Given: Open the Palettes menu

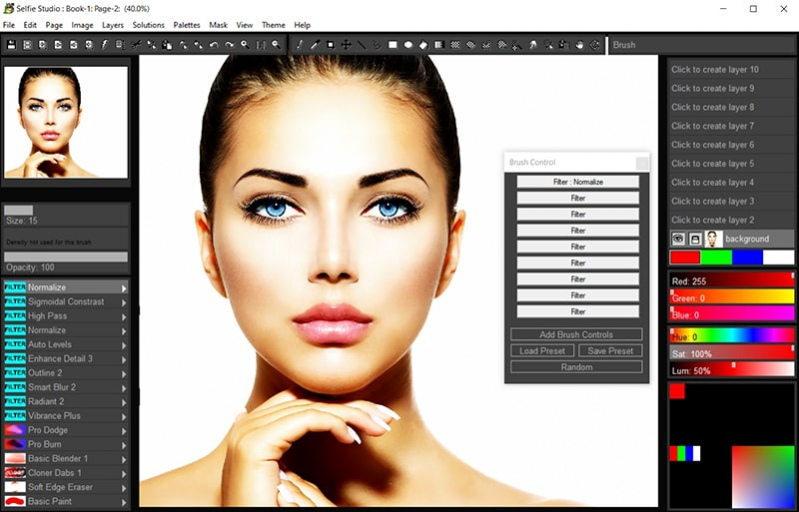Looking at the screenshot, I should (x=187, y=25).
